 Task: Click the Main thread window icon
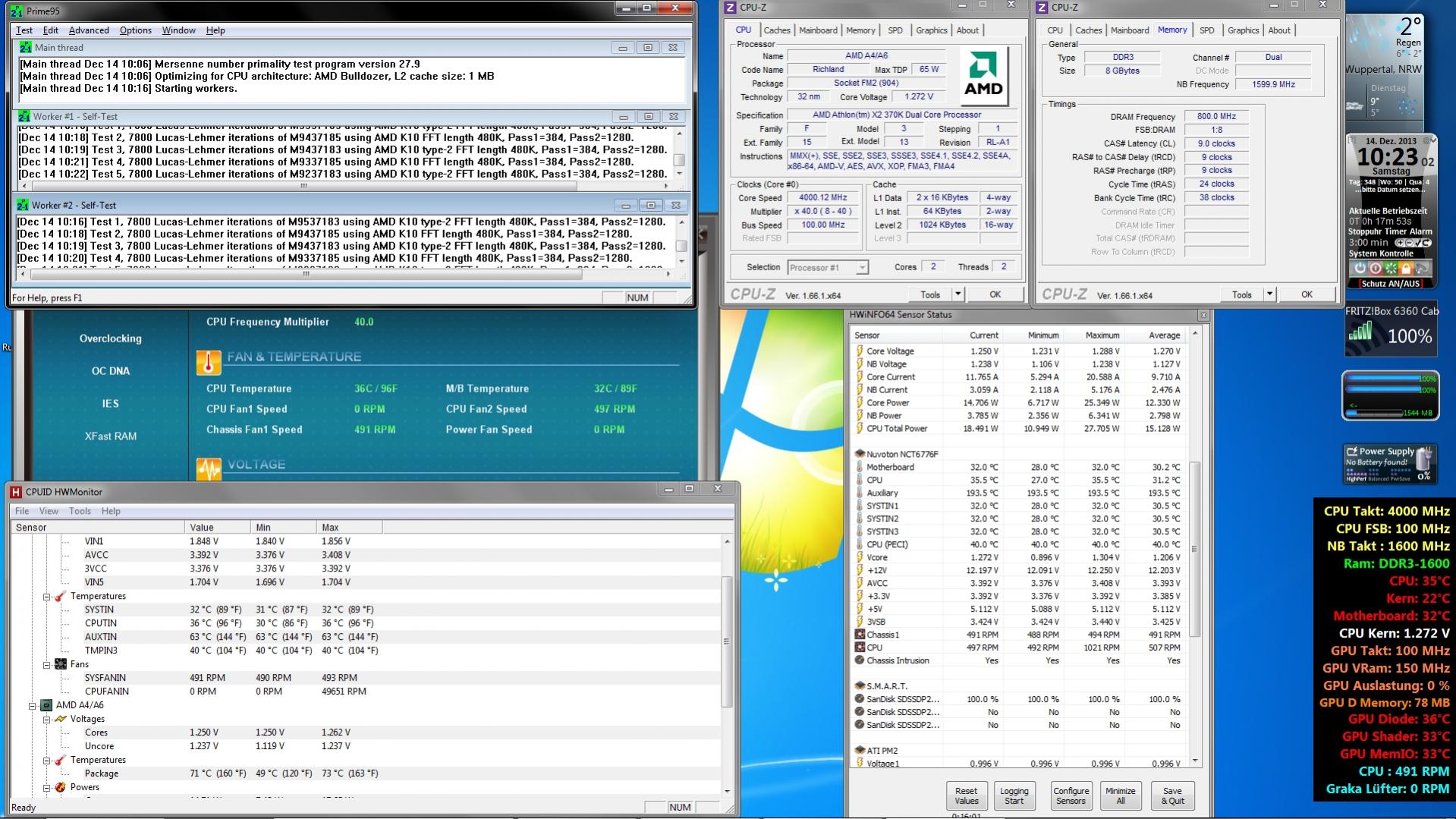coord(25,47)
